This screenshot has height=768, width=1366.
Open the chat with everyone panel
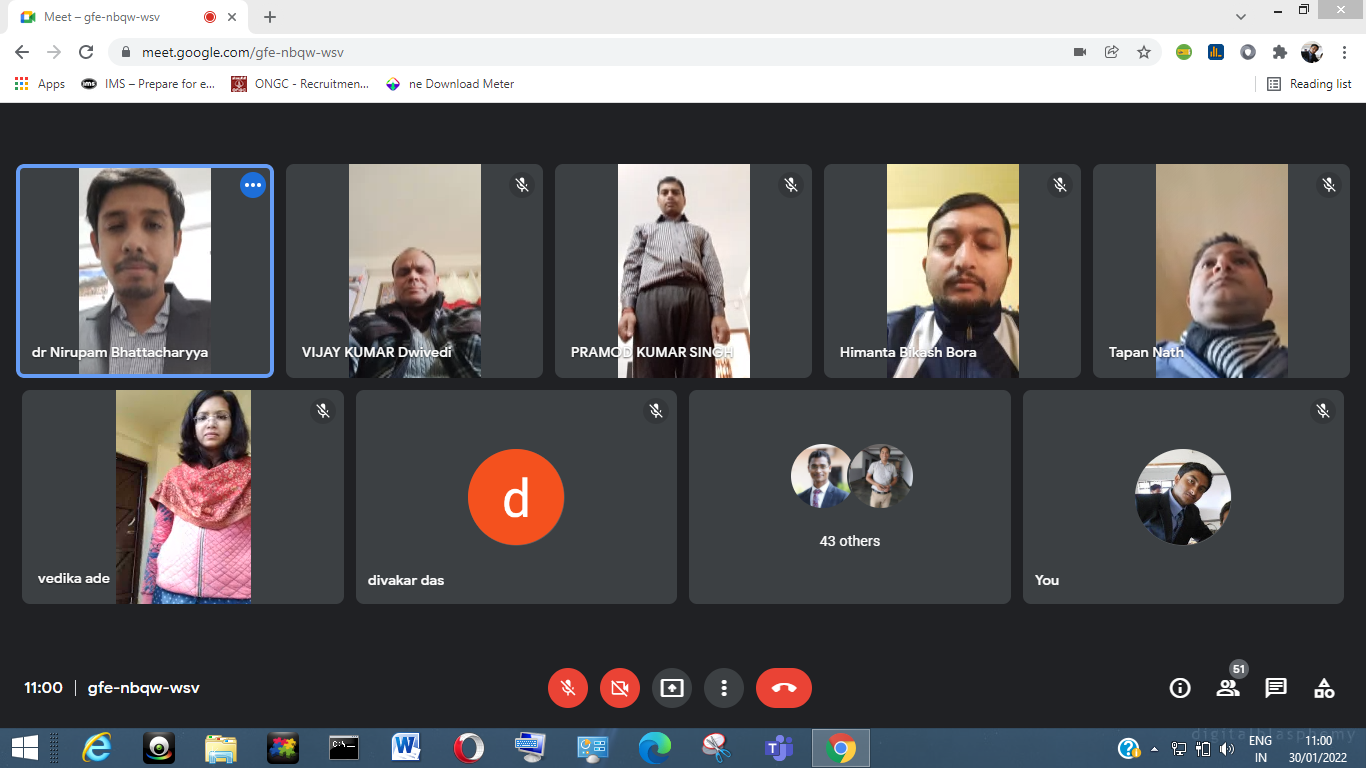[1276, 688]
